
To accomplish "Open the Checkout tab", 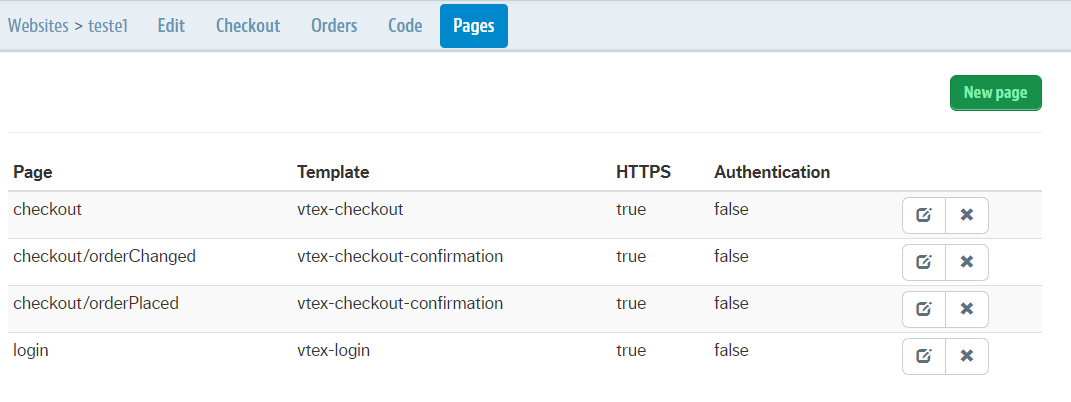I will pyautogui.click(x=248, y=26).
